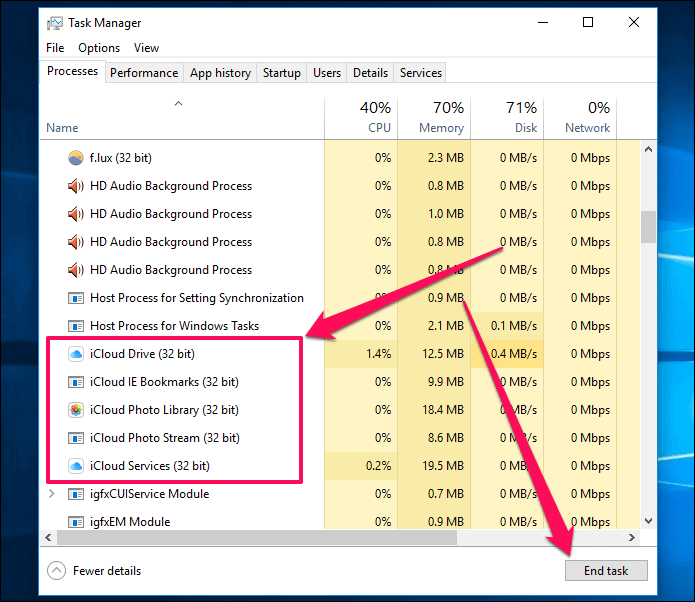Collapse view with Fewer details chevron

point(56,571)
